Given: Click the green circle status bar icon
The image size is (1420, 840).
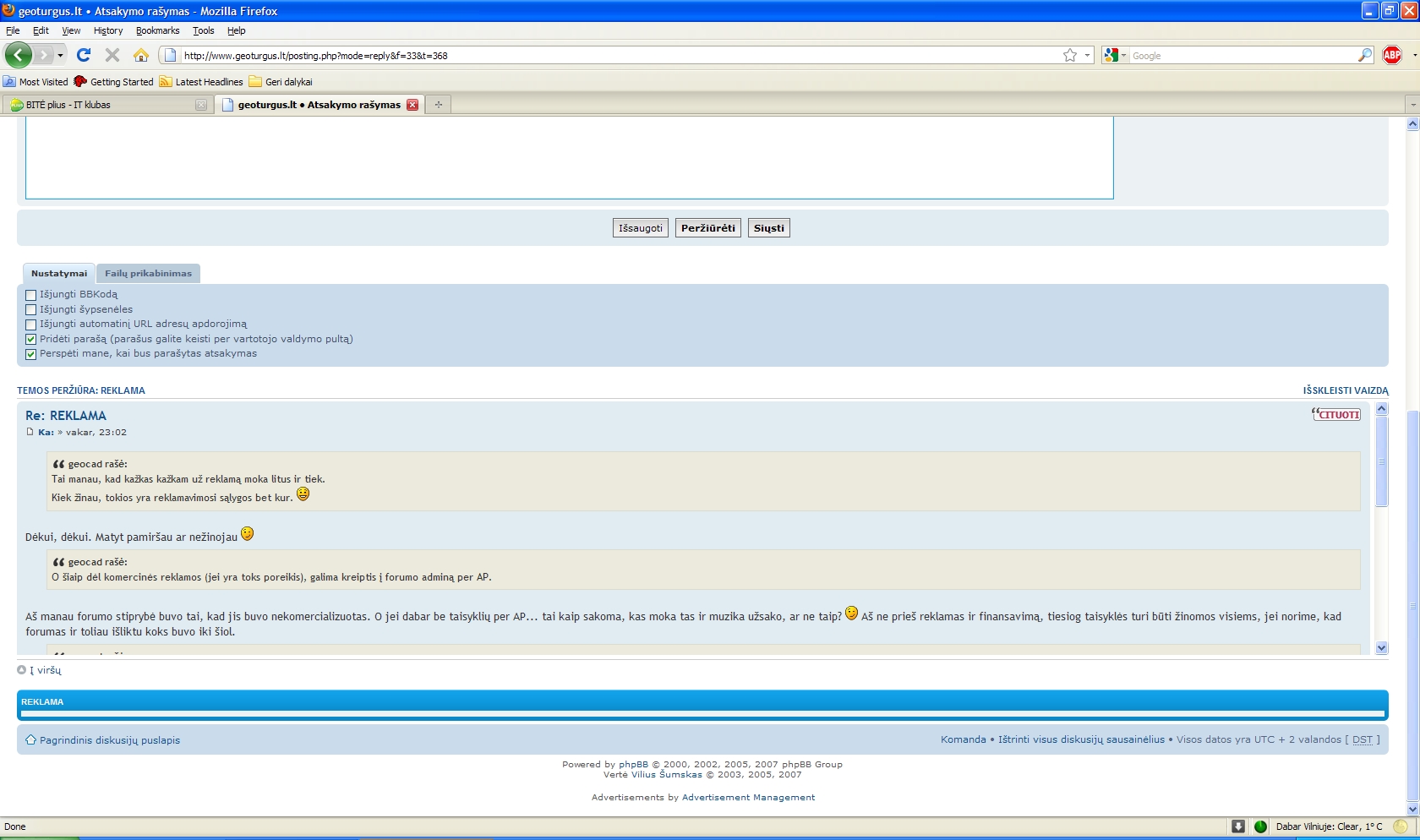Looking at the screenshot, I should point(1260,826).
